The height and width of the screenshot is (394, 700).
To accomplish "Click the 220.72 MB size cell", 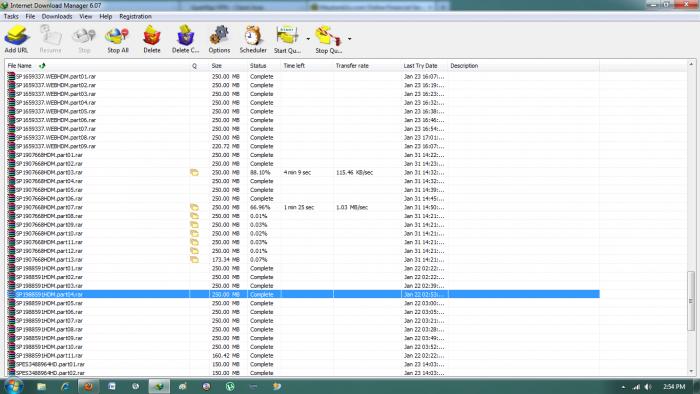I will [x=226, y=146].
